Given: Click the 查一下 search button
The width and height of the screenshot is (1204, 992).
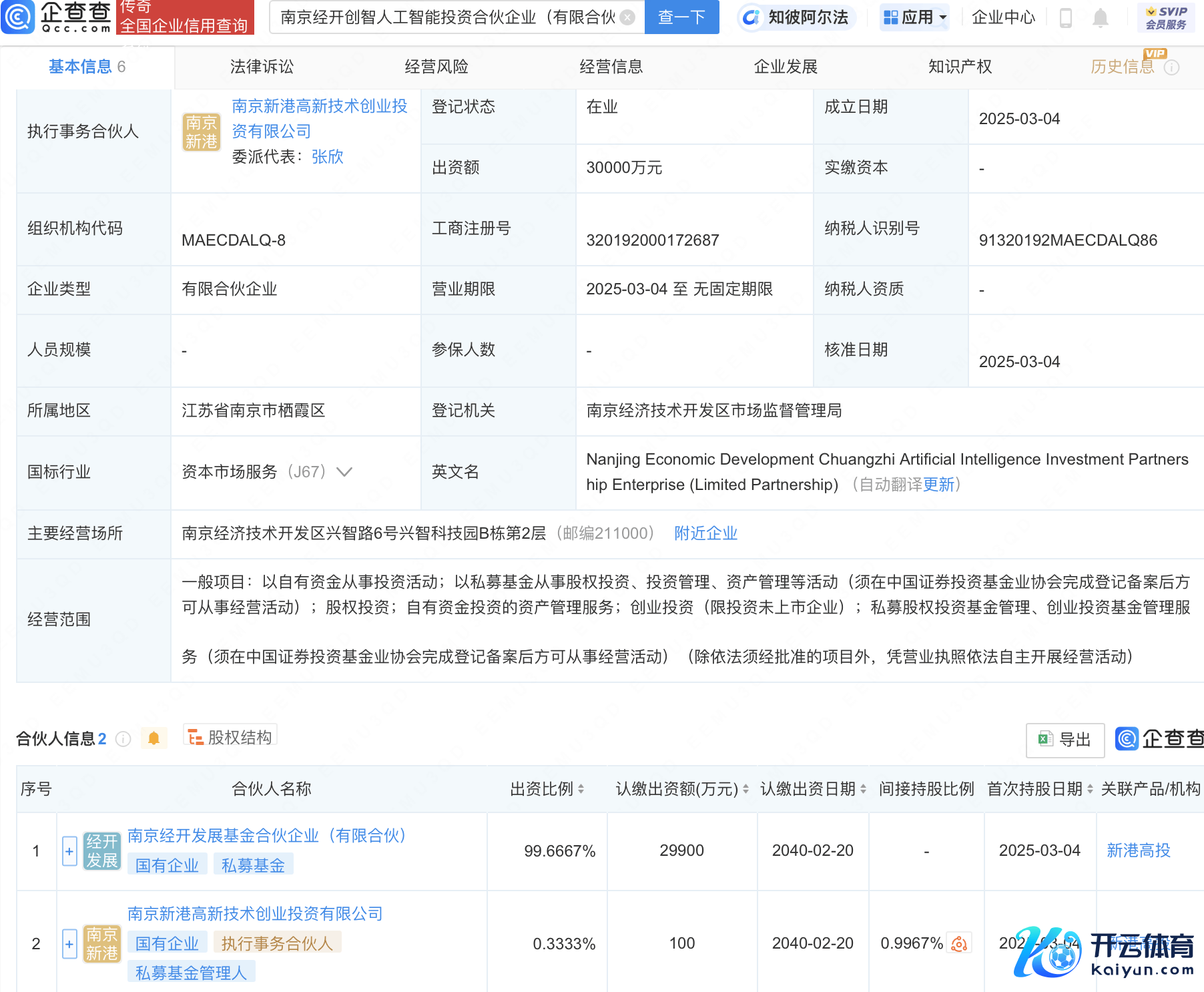Looking at the screenshot, I should click(681, 17).
